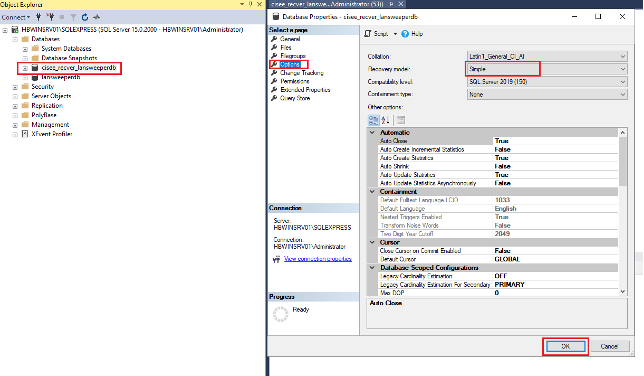The width and height of the screenshot is (644, 376).
Task: Open the Connect dropdown in Object Explorer
Action: click(x=16, y=17)
